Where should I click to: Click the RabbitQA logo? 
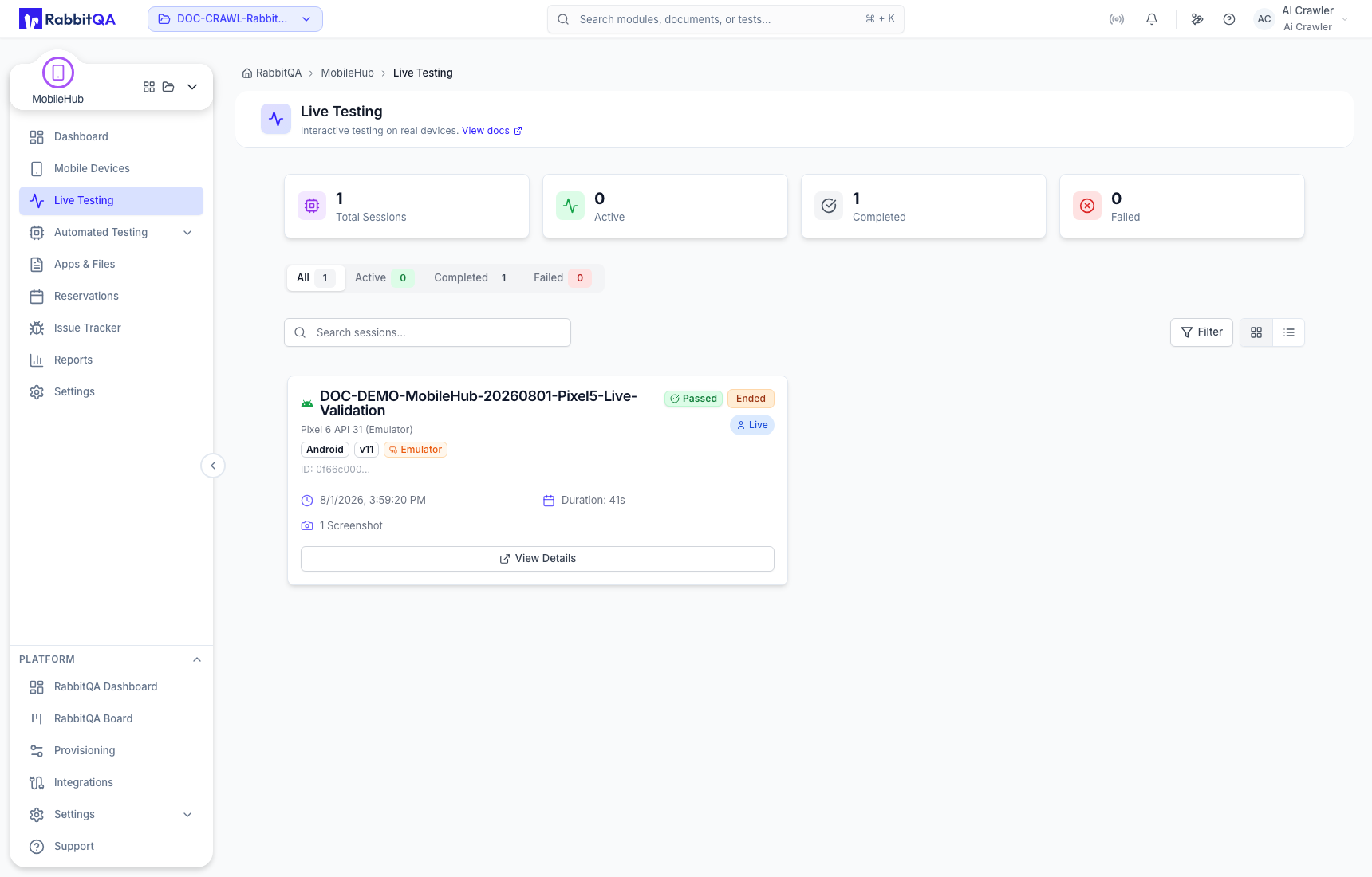coord(67,19)
